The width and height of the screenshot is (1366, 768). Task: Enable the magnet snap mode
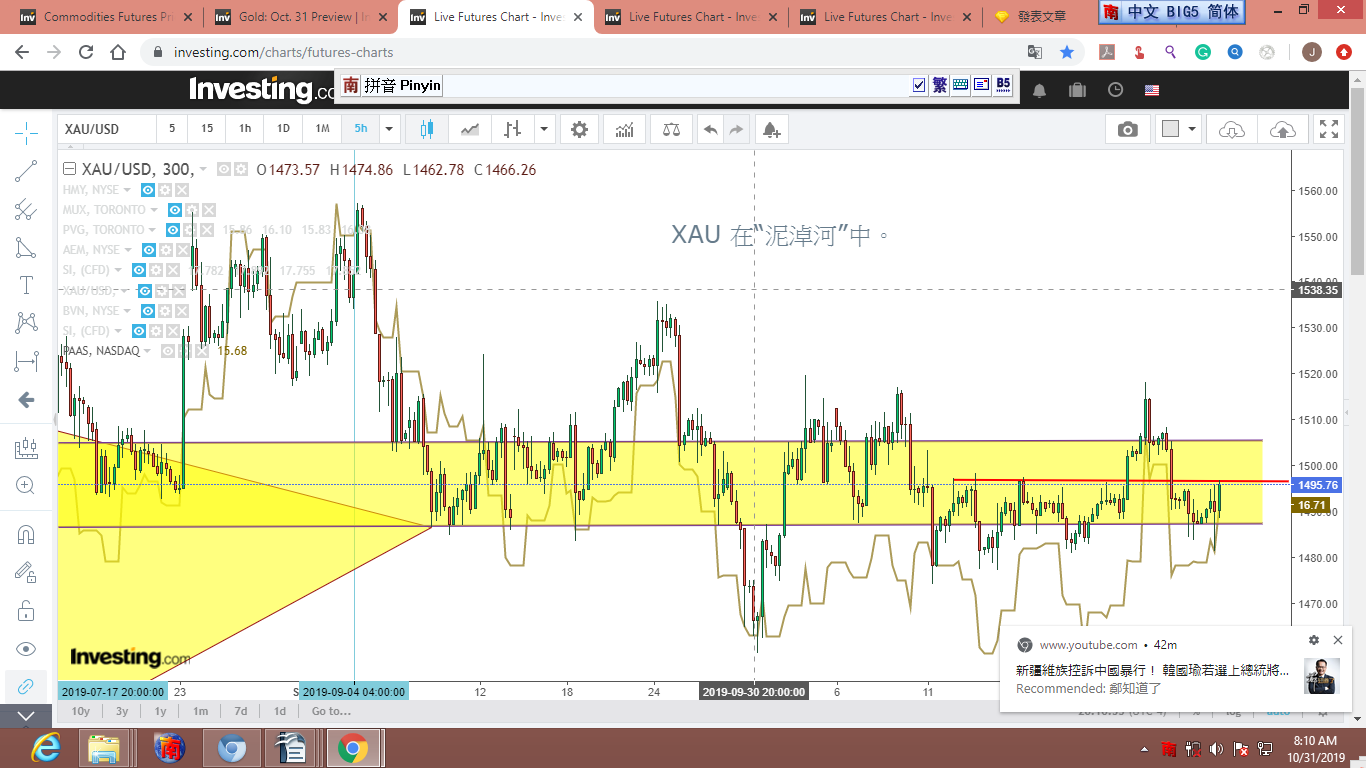(x=27, y=535)
